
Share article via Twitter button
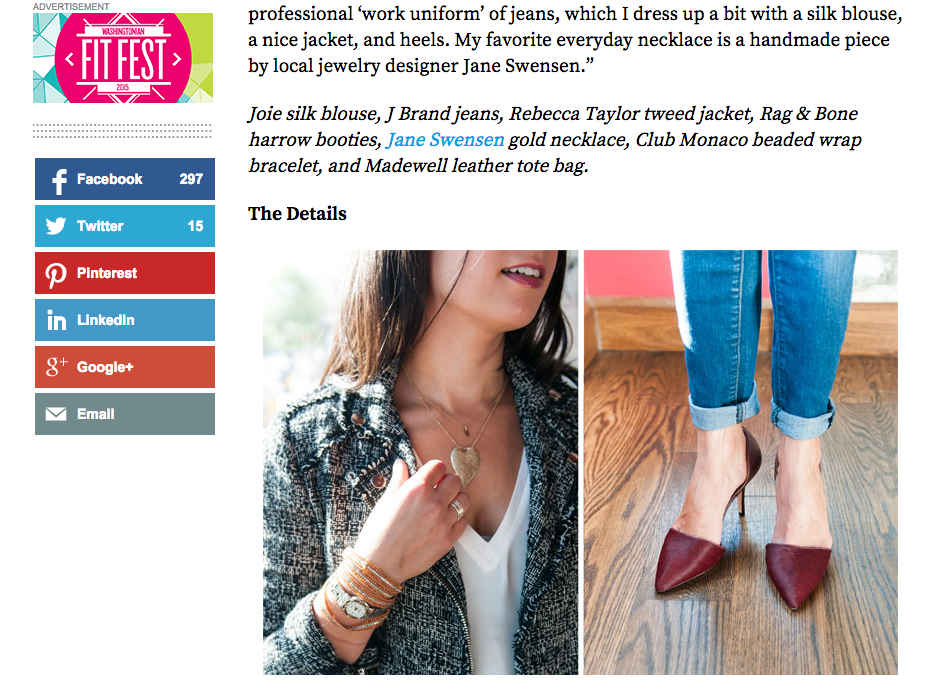(125, 226)
